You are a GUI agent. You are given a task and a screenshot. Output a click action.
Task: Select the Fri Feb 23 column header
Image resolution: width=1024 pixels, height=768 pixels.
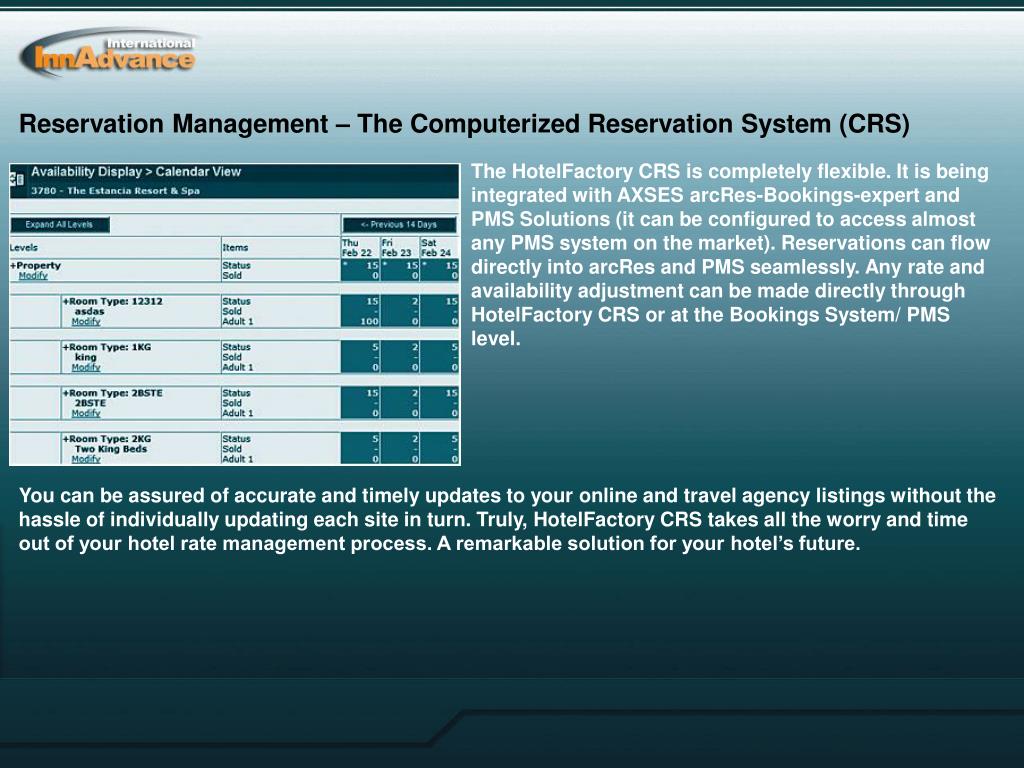coord(399,248)
